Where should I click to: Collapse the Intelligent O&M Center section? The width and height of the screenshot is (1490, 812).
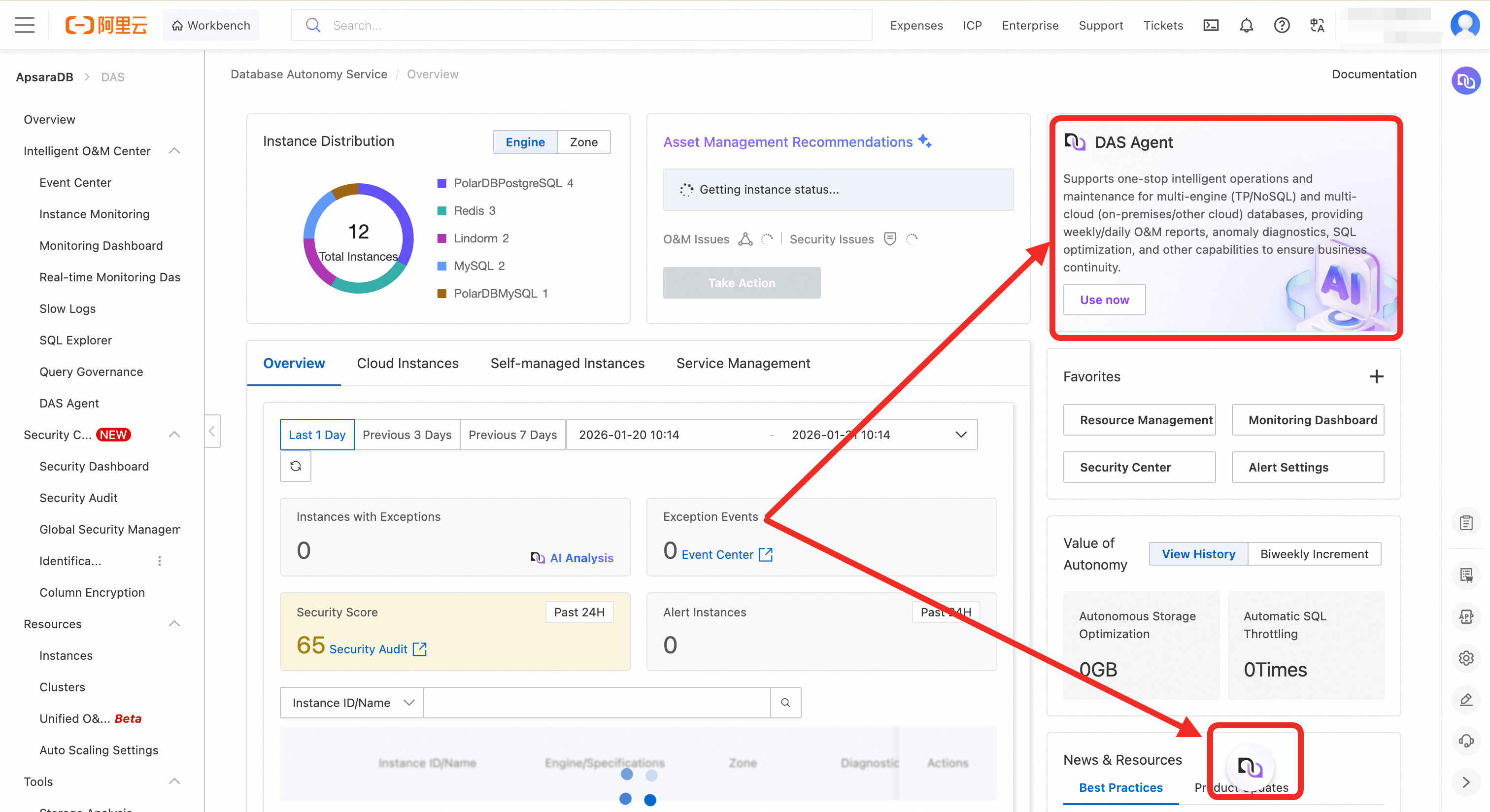click(174, 151)
